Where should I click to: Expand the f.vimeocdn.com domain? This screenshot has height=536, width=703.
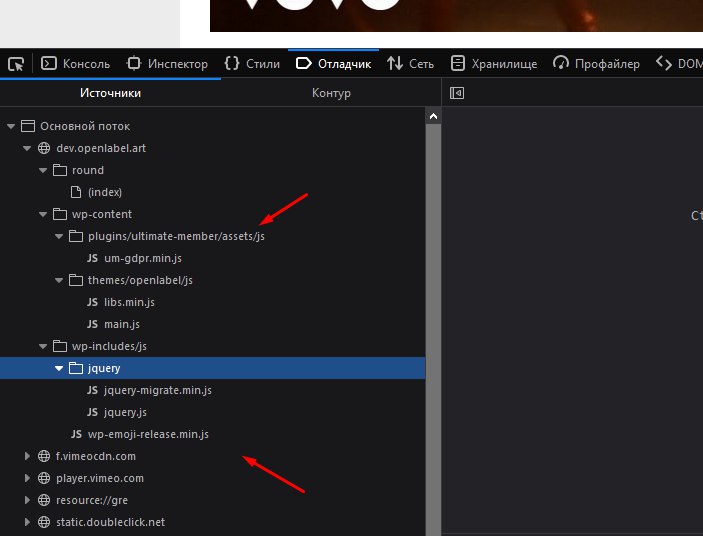click(x=27, y=456)
